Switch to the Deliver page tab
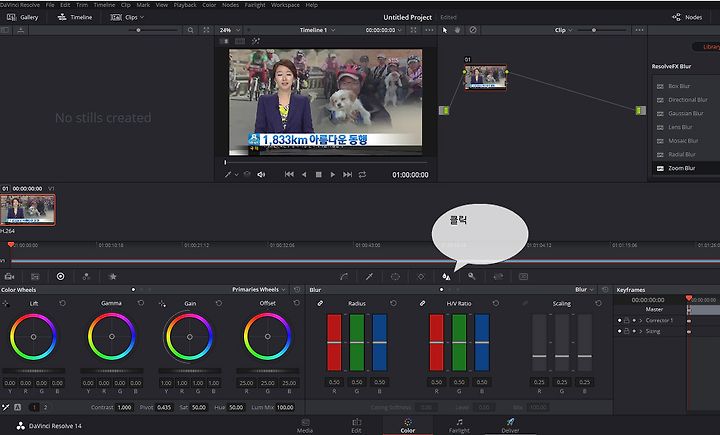Image resolution: width=720 pixels, height=435 pixels. tap(510, 425)
